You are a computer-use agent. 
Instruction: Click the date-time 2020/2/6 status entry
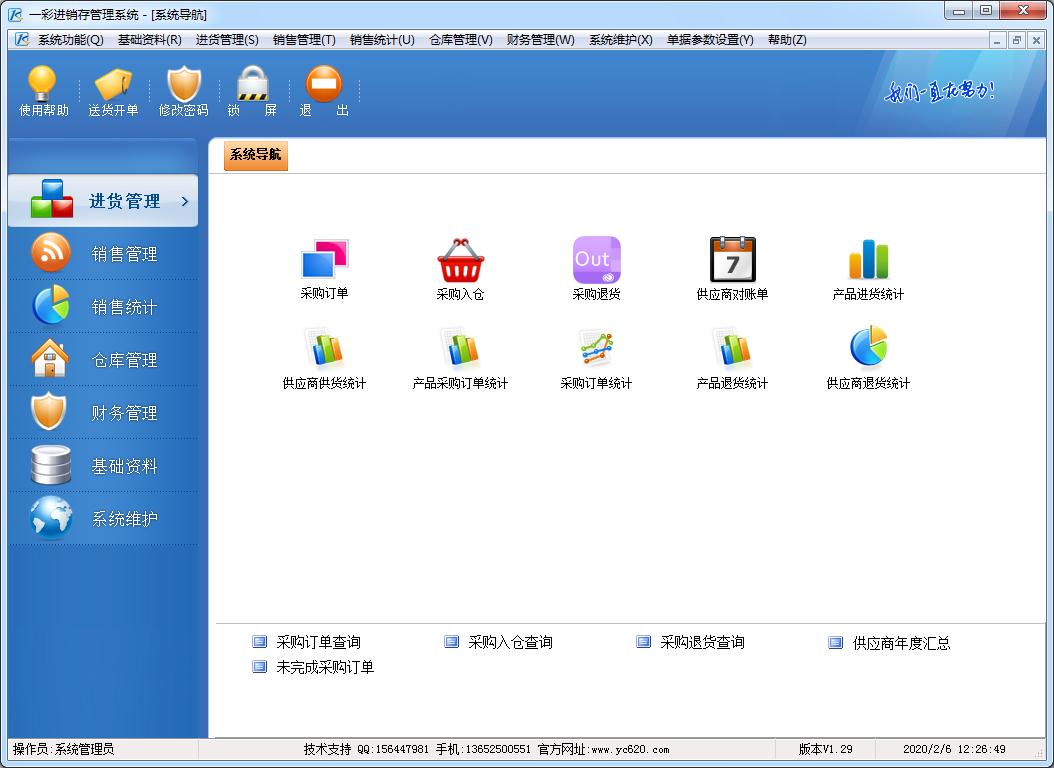coord(954,749)
